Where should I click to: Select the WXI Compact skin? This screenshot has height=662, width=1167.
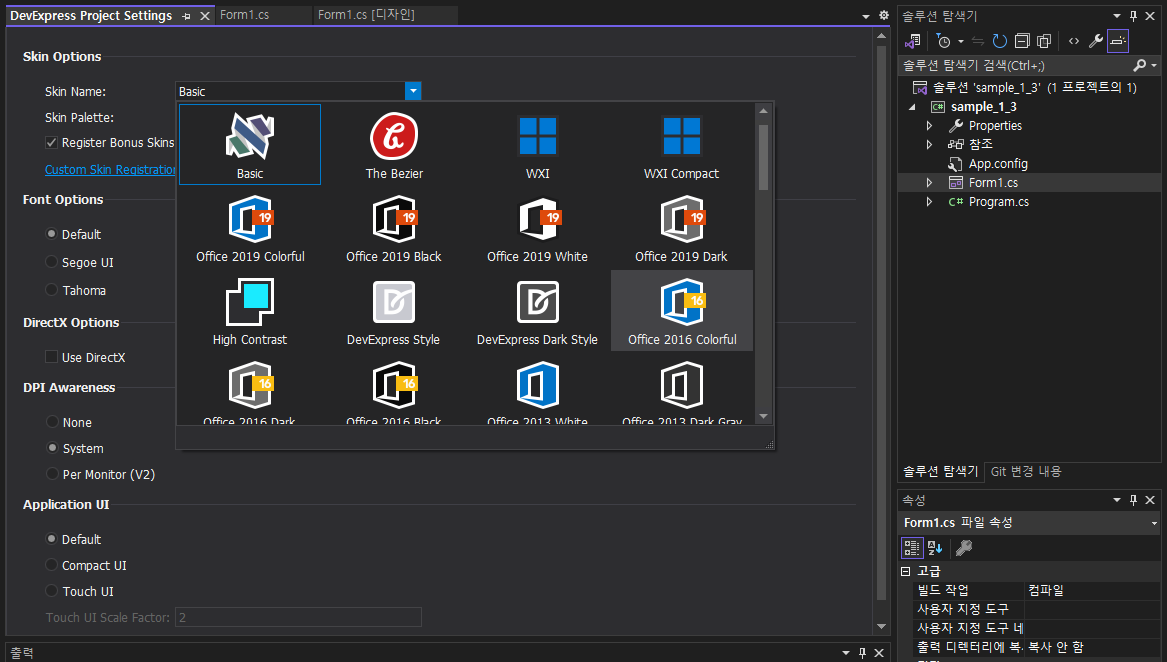click(681, 144)
